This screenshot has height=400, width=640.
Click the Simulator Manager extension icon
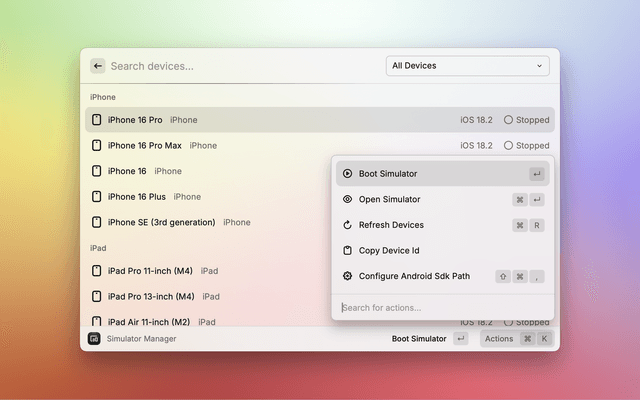[x=94, y=339]
